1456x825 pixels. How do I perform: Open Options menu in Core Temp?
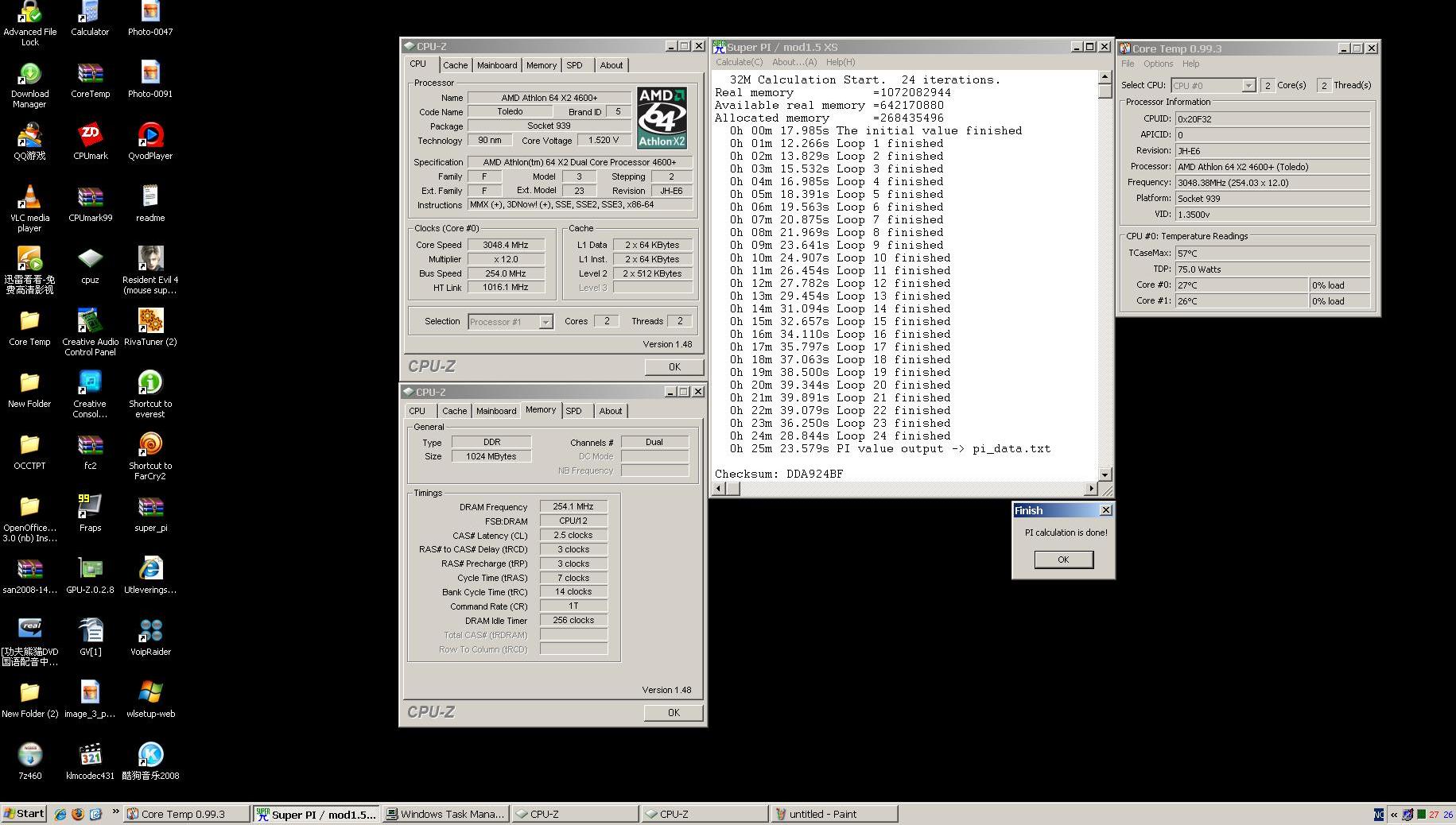[1158, 64]
